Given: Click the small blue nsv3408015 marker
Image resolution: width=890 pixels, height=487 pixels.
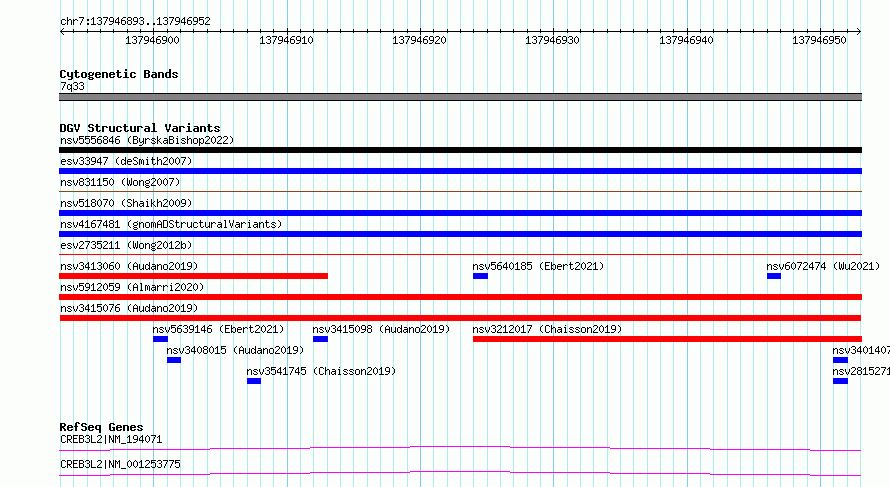Looking at the screenshot, I should tap(174, 360).
